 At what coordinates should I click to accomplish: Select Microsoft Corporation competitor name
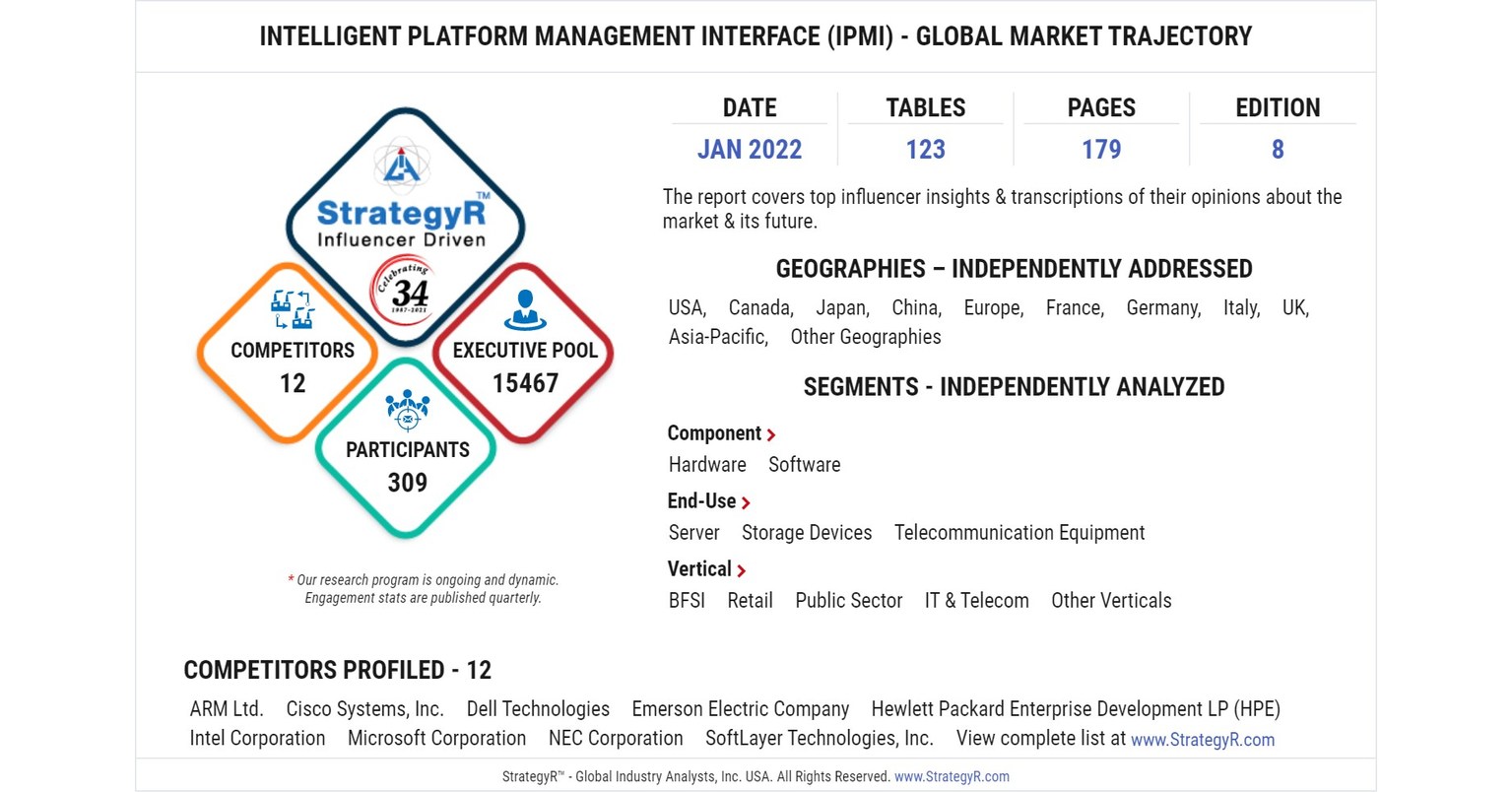(x=436, y=738)
